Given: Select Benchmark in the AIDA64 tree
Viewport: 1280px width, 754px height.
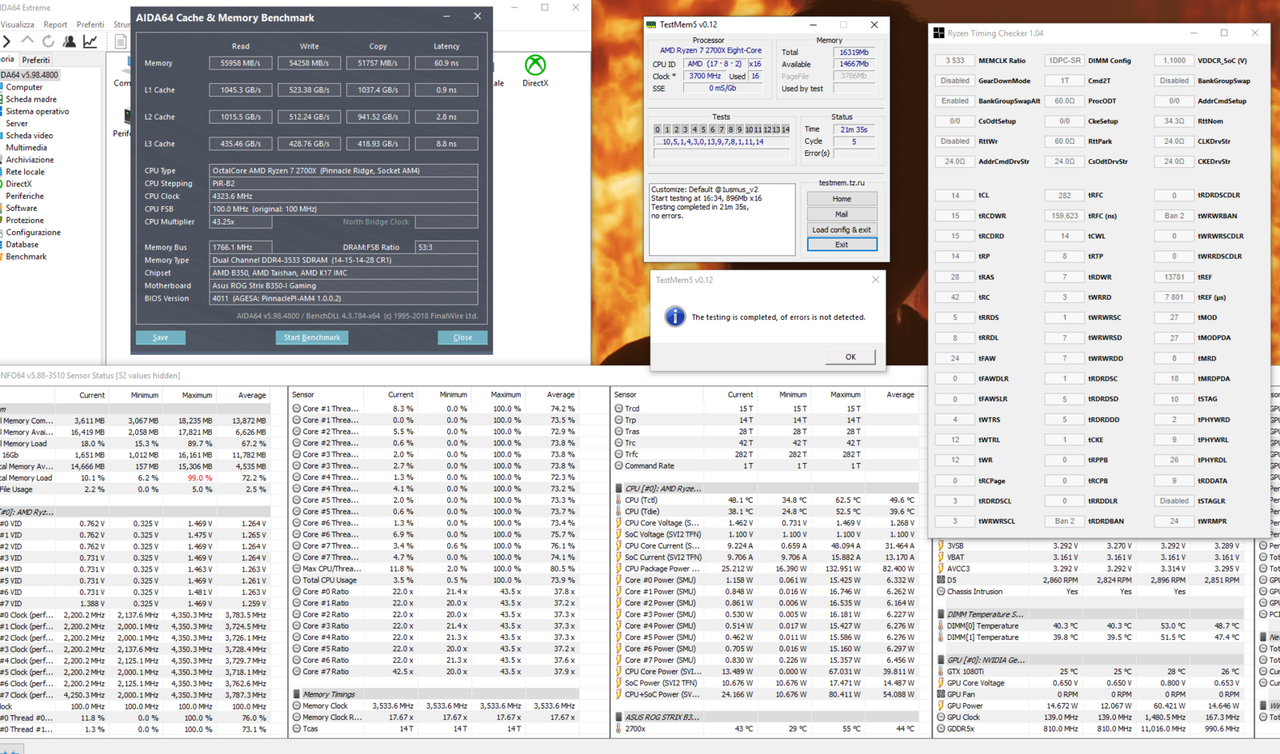Looking at the screenshot, I should [27, 256].
